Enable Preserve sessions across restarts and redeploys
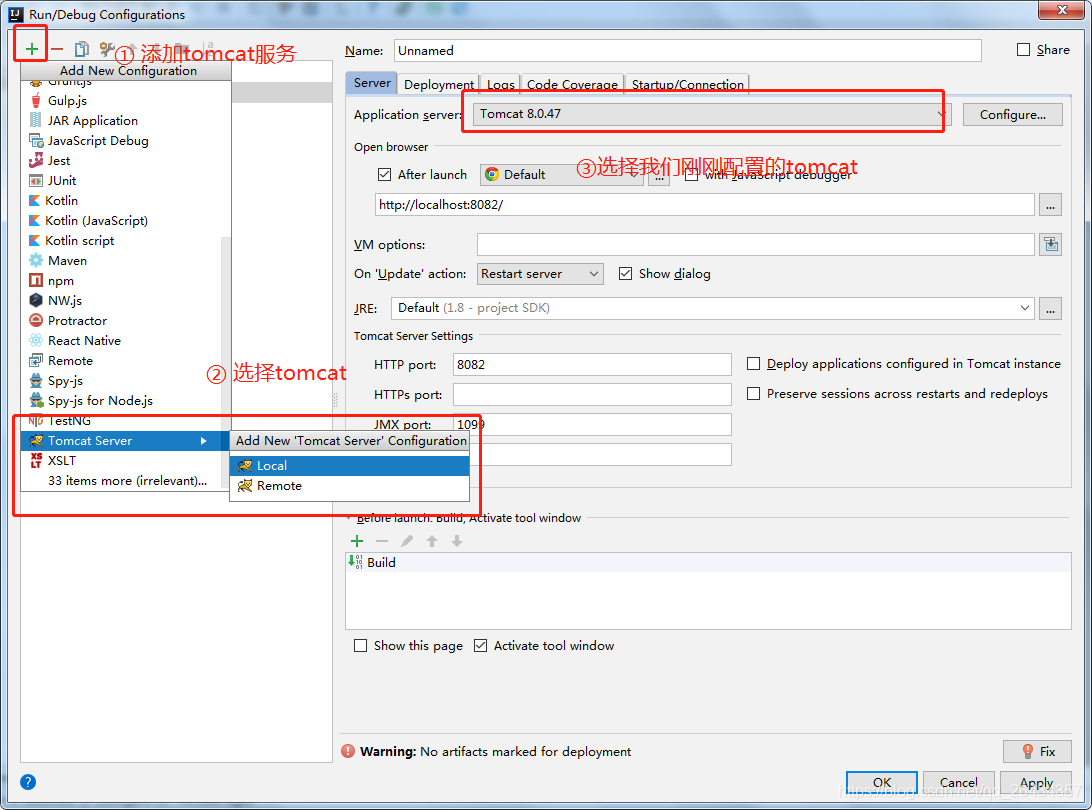The width and height of the screenshot is (1092, 810). 753,394
